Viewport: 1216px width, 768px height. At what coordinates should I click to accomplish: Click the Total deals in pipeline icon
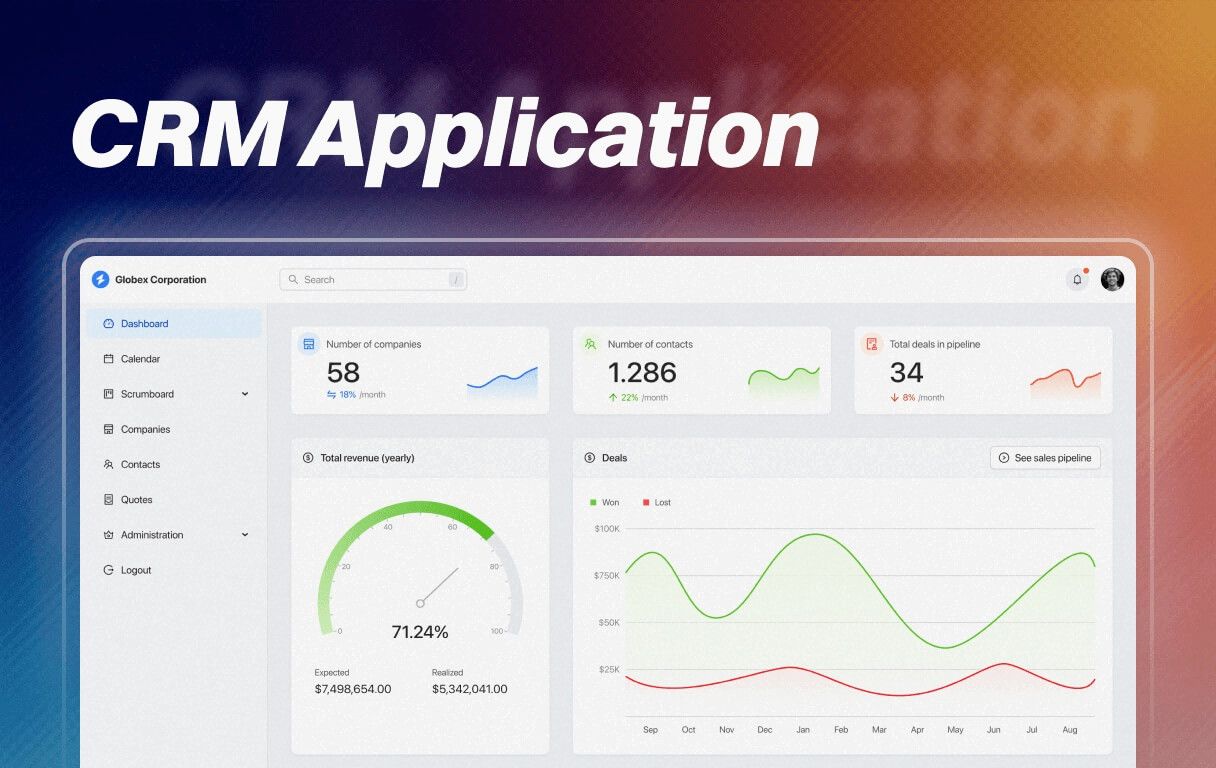872,344
